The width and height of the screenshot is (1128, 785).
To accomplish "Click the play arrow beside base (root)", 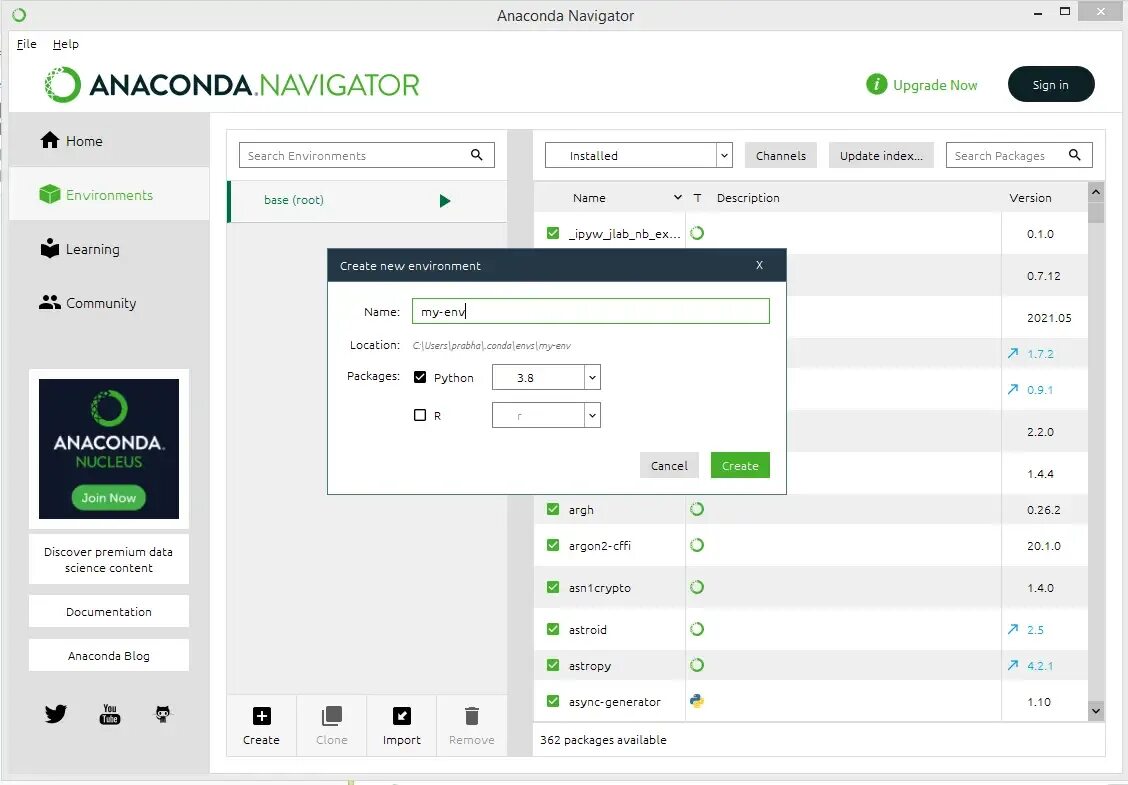I will (x=445, y=201).
